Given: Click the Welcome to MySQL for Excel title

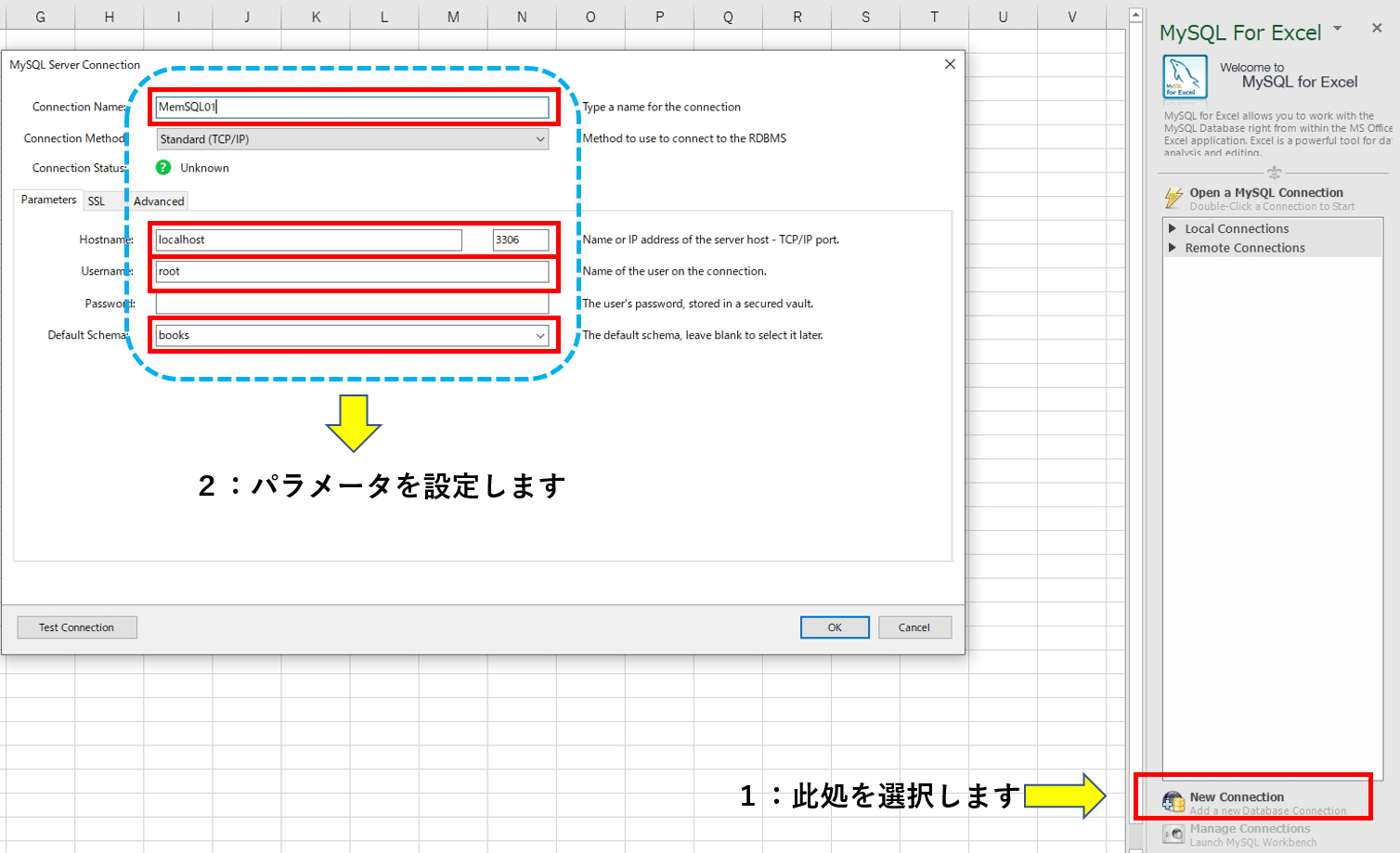Looking at the screenshot, I should click(1289, 75).
